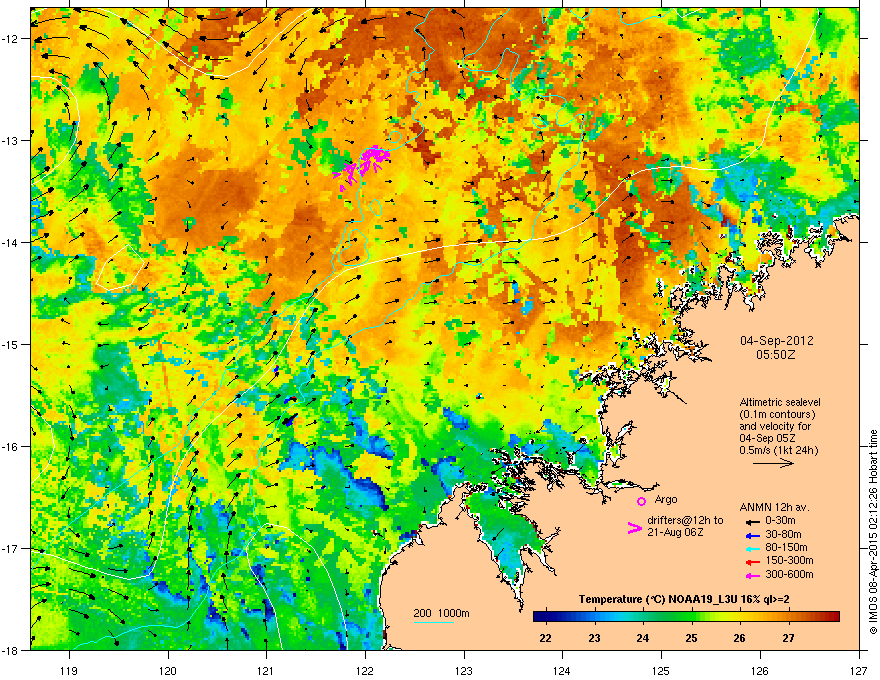The height and width of the screenshot is (680, 880).
Task: Click the '300-600m' depth label
Action: pyautogui.click(x=789, y=574)
